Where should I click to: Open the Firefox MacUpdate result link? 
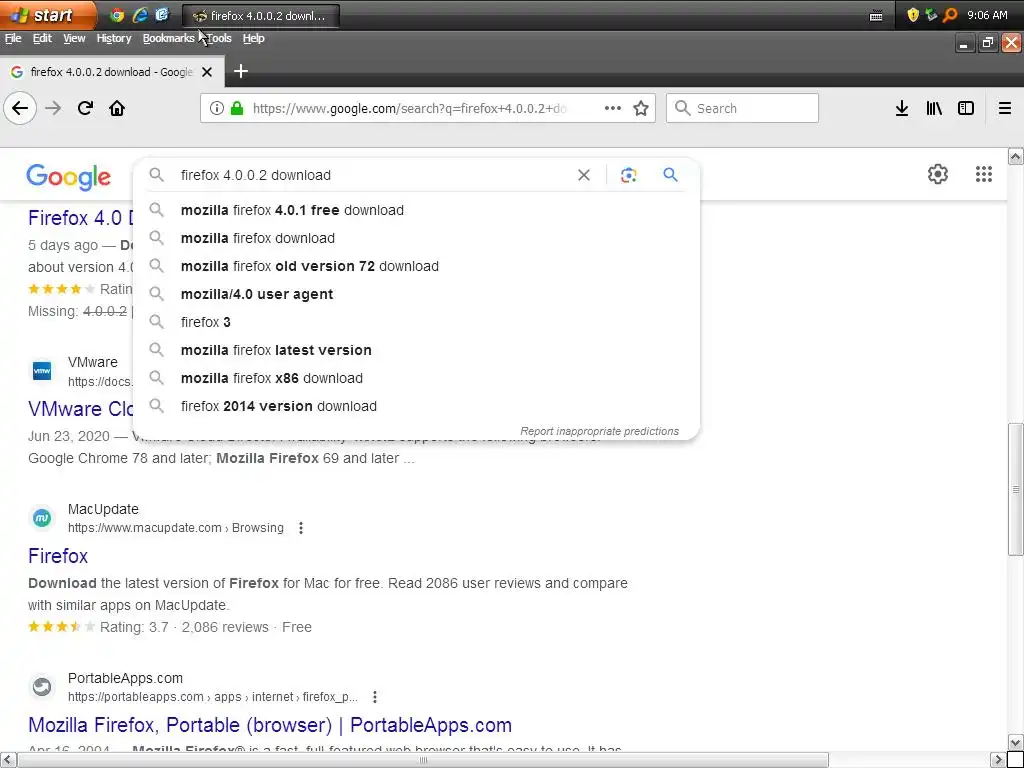[x=57, y=556]
